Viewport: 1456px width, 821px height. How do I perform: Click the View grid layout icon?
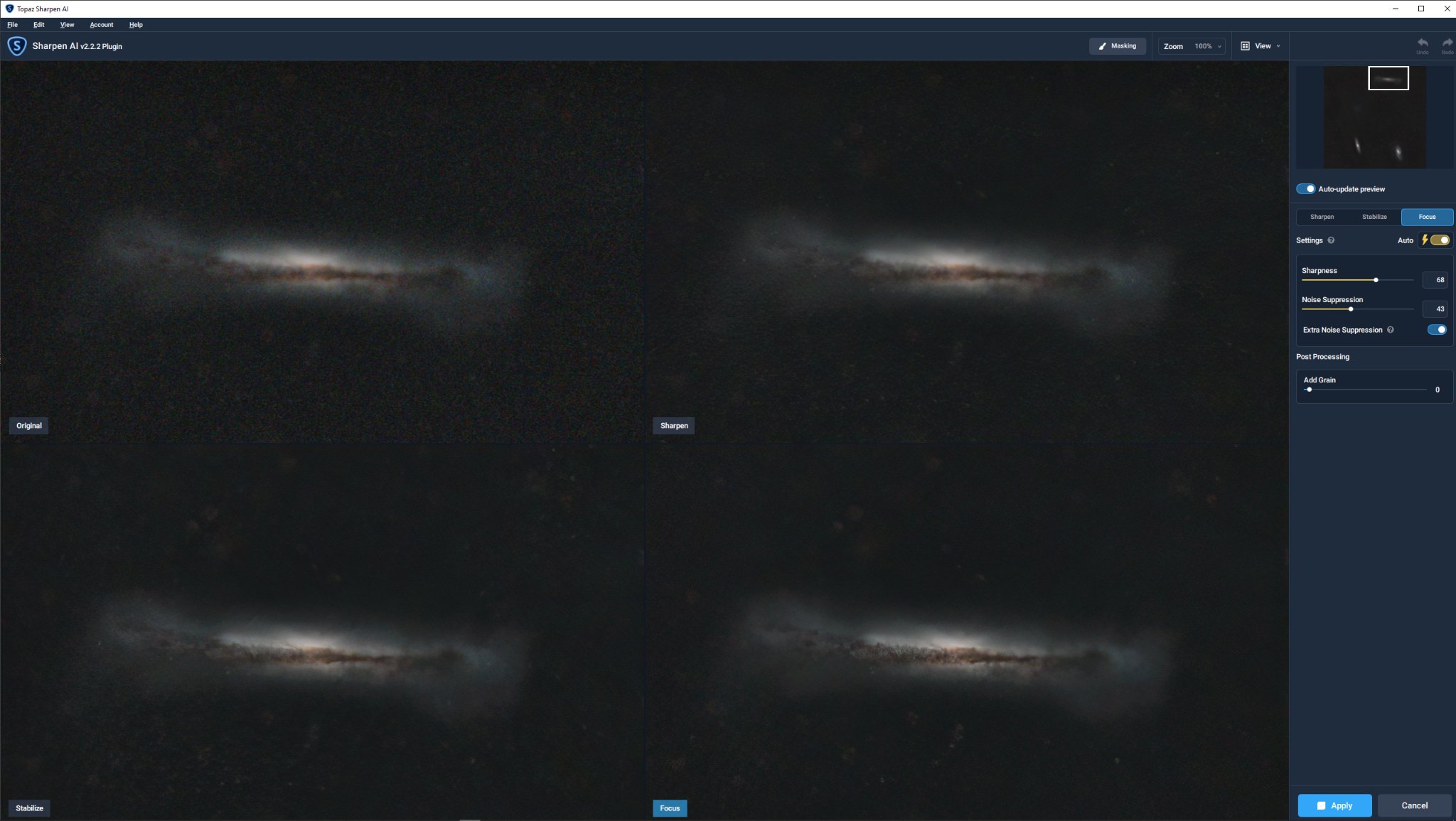1245,46
